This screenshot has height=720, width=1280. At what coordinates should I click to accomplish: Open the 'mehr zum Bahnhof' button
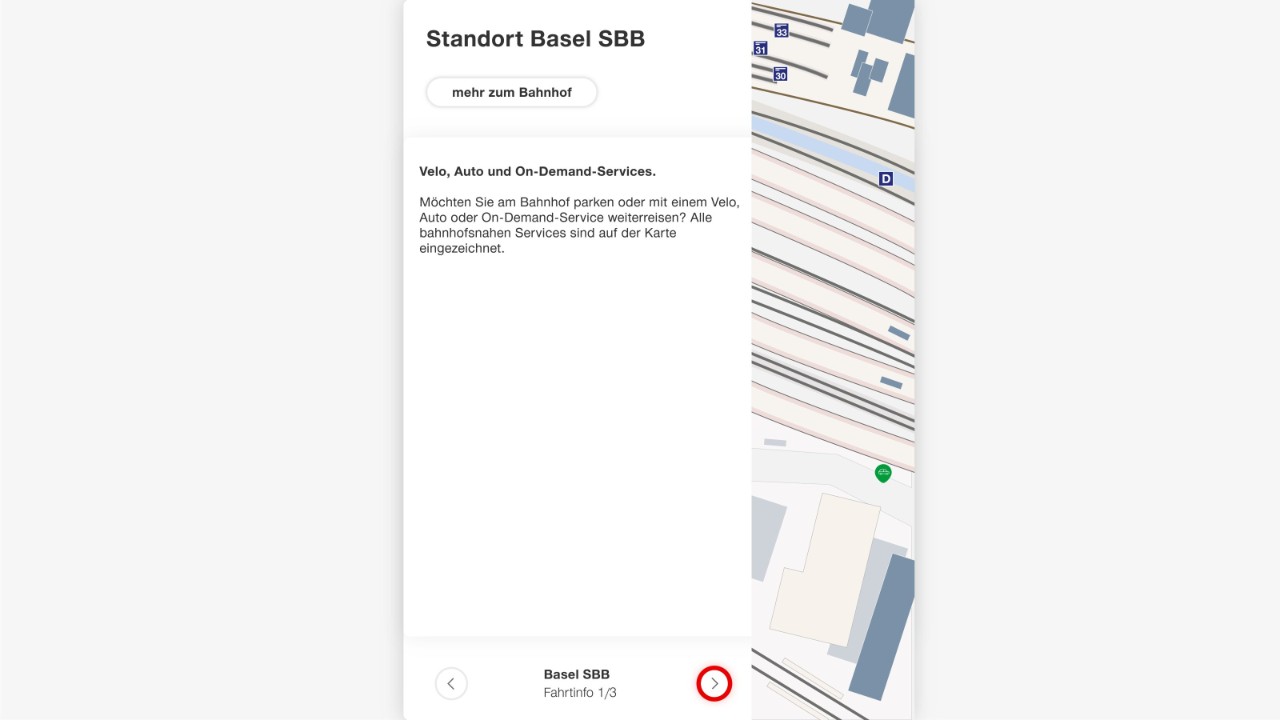512,92
